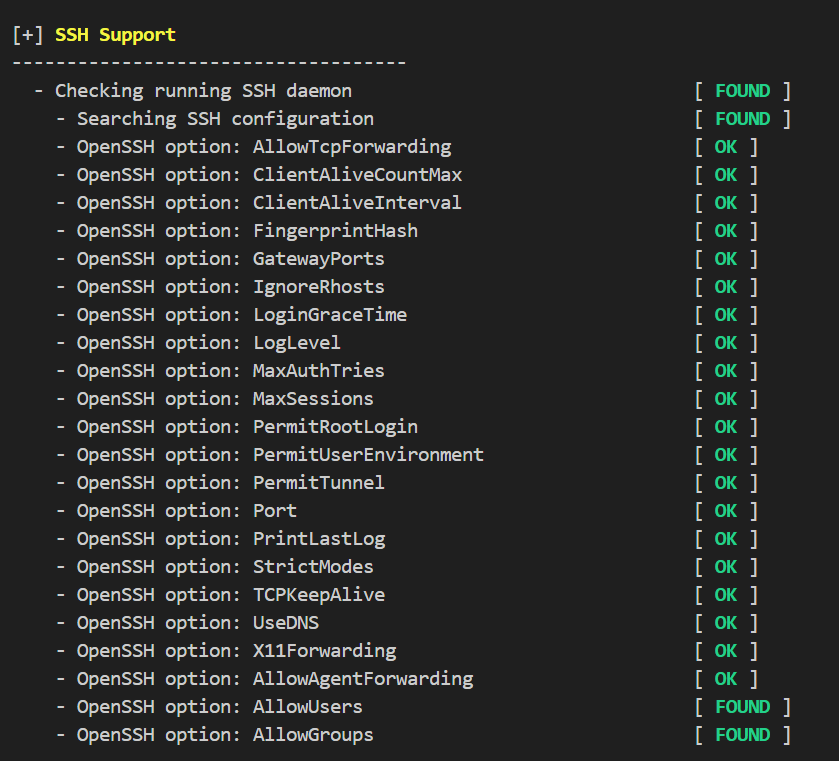Click OK status for PermitTunnel
Screen dimensions: 839x761
(726, 483)
